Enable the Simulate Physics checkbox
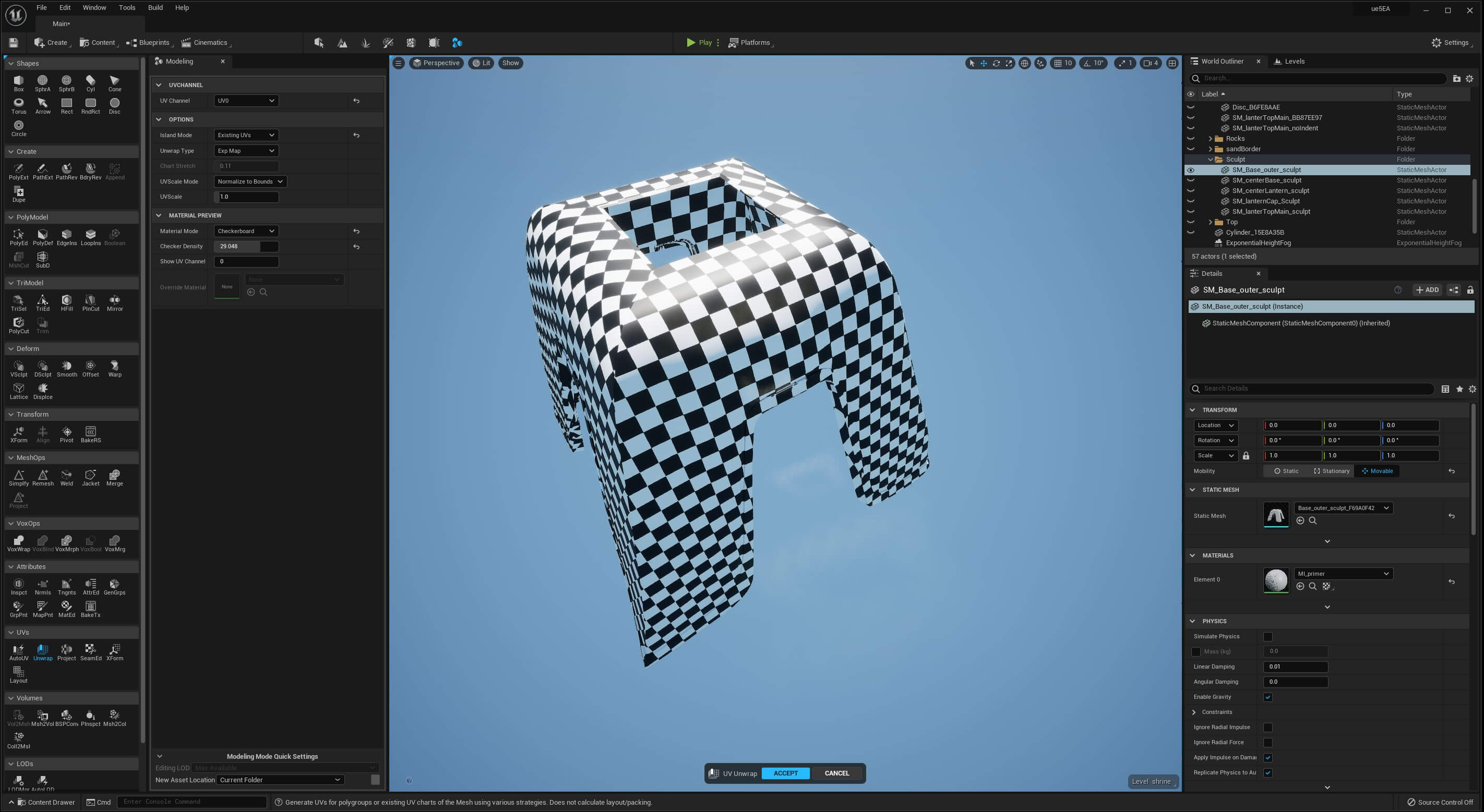The height and width of the screenshot is (812, 1484). coord(1267,636)
